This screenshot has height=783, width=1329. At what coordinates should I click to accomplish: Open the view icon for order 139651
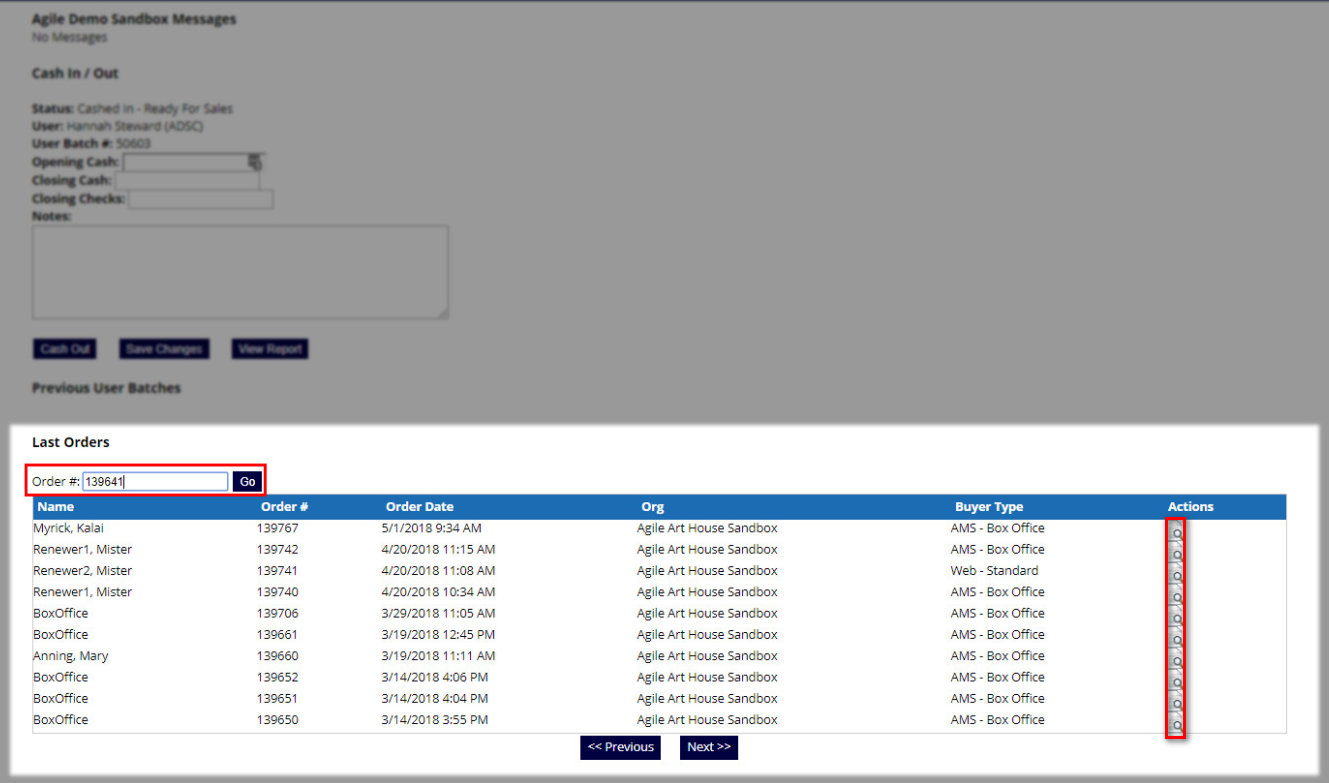(x=1176, y=703)
